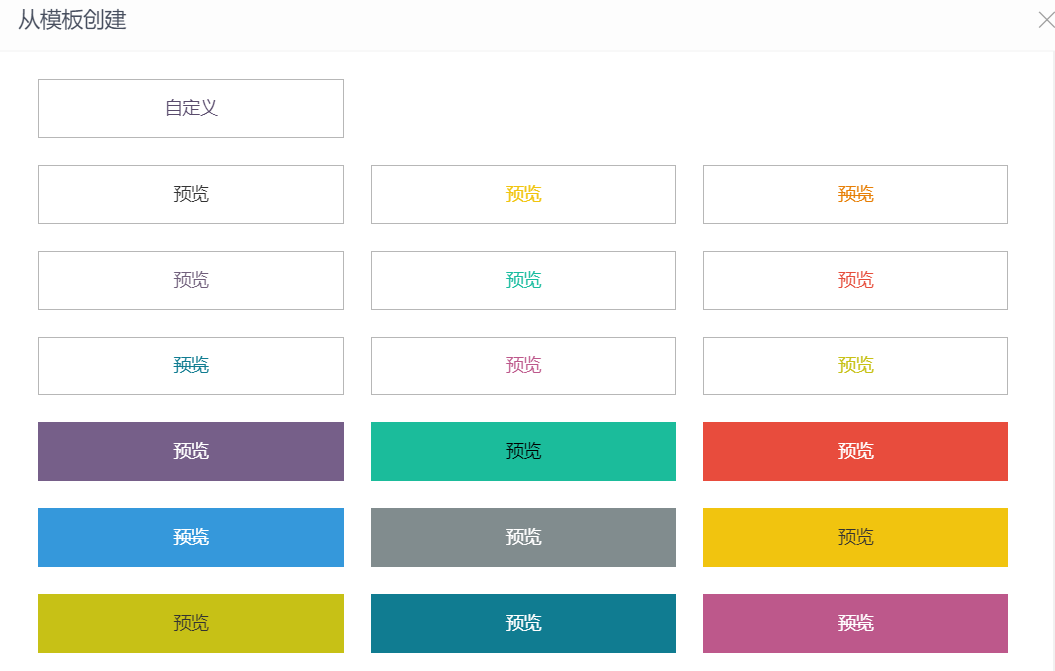Choose white template with red 预览 text
The width and height of the screenshot is (1055, 671).
[855, 280]
